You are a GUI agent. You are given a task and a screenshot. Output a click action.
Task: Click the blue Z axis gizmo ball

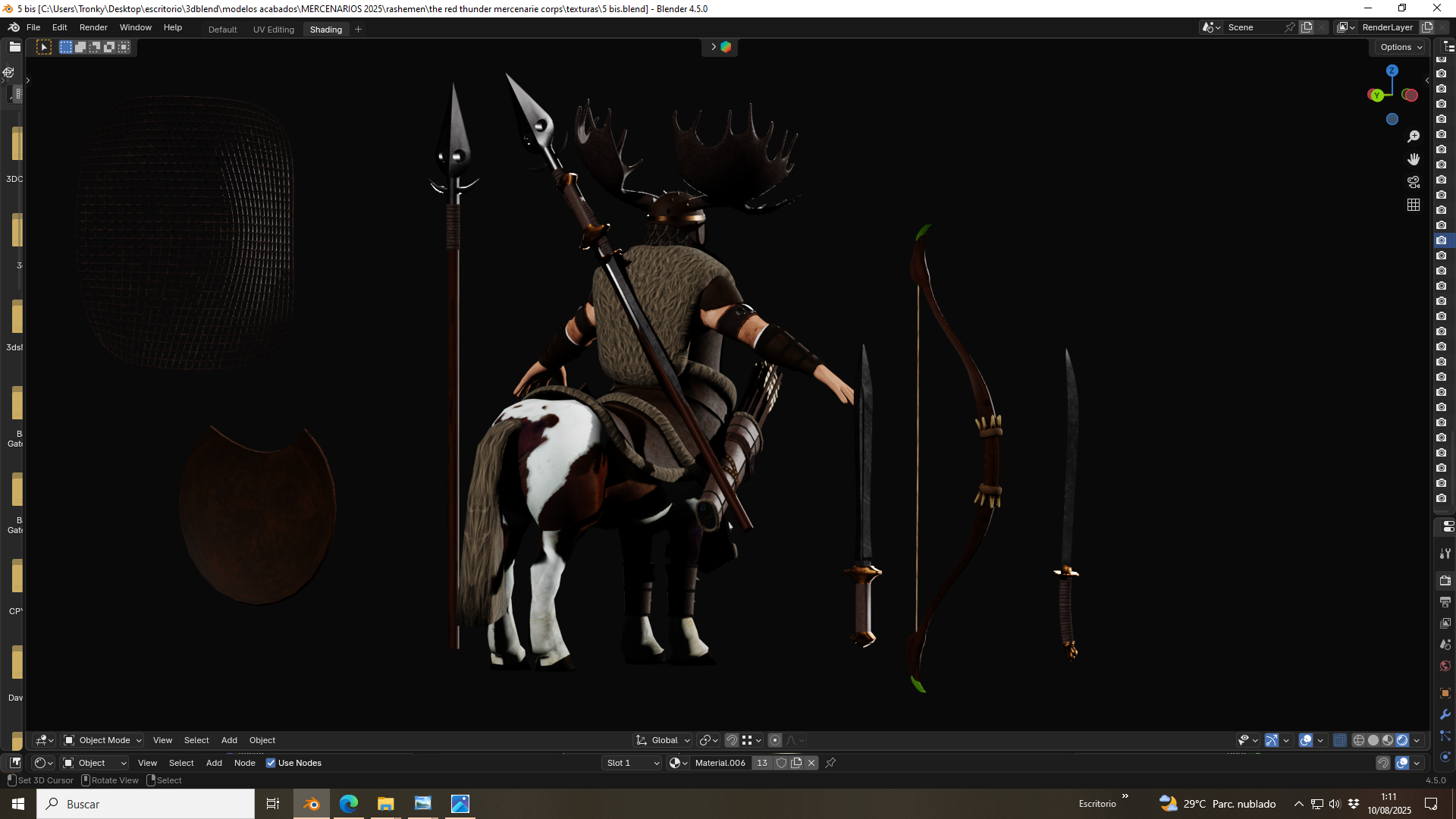(x=1392, y=71)
